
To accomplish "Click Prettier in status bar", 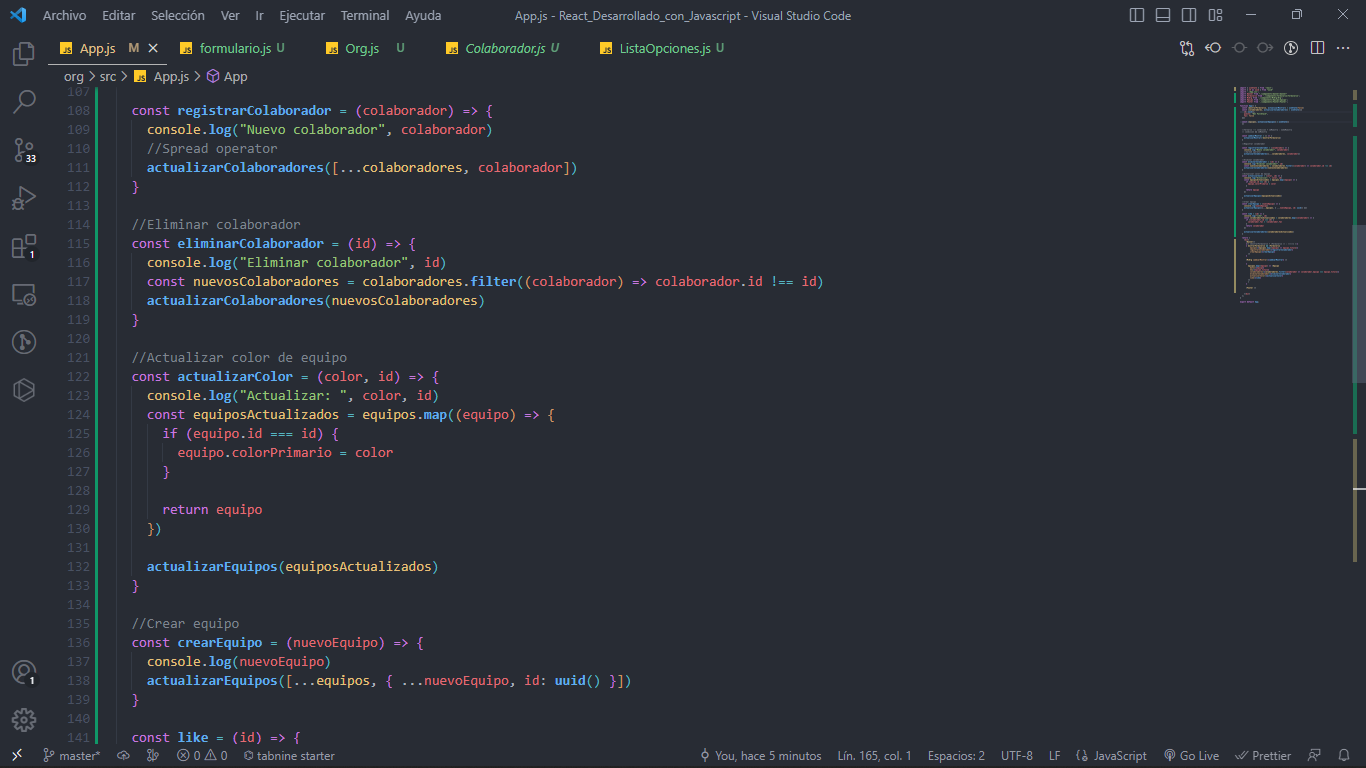I will click(1263, 756).
